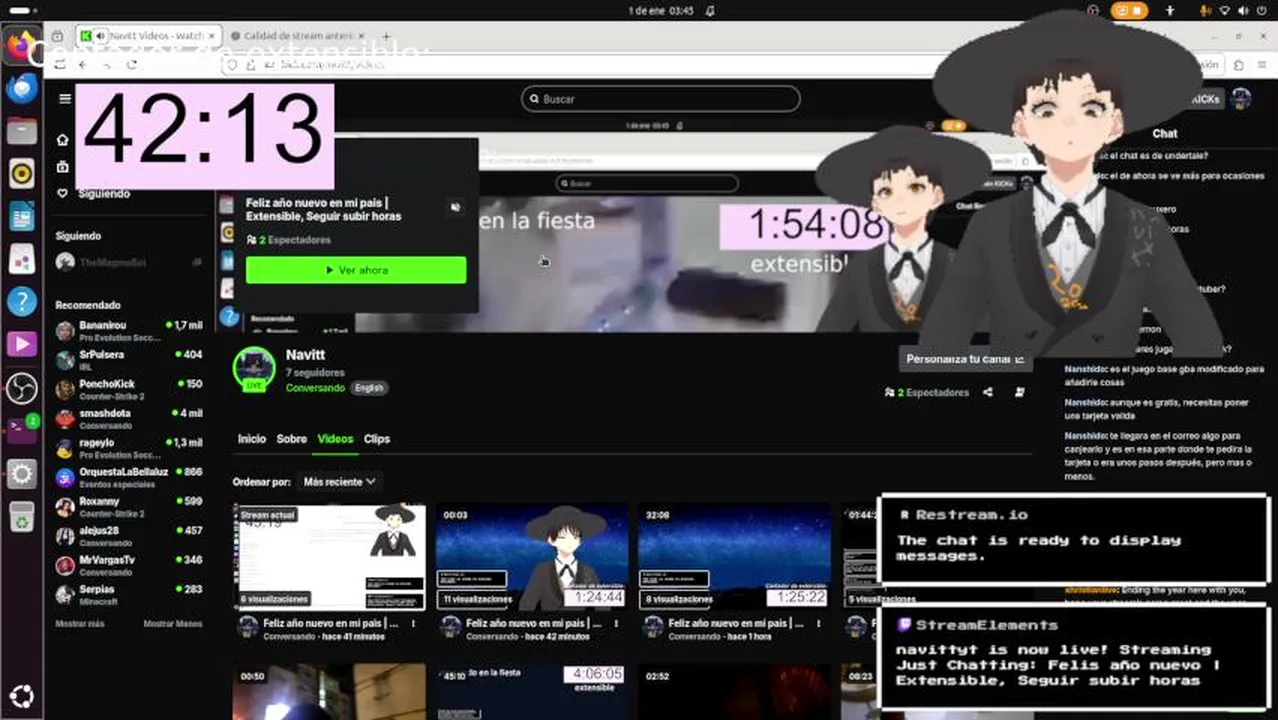Image resolution: width=1278 pixels, height=720 pixels.
Task: Open the Settings gear dock icon
Action: 21,473
